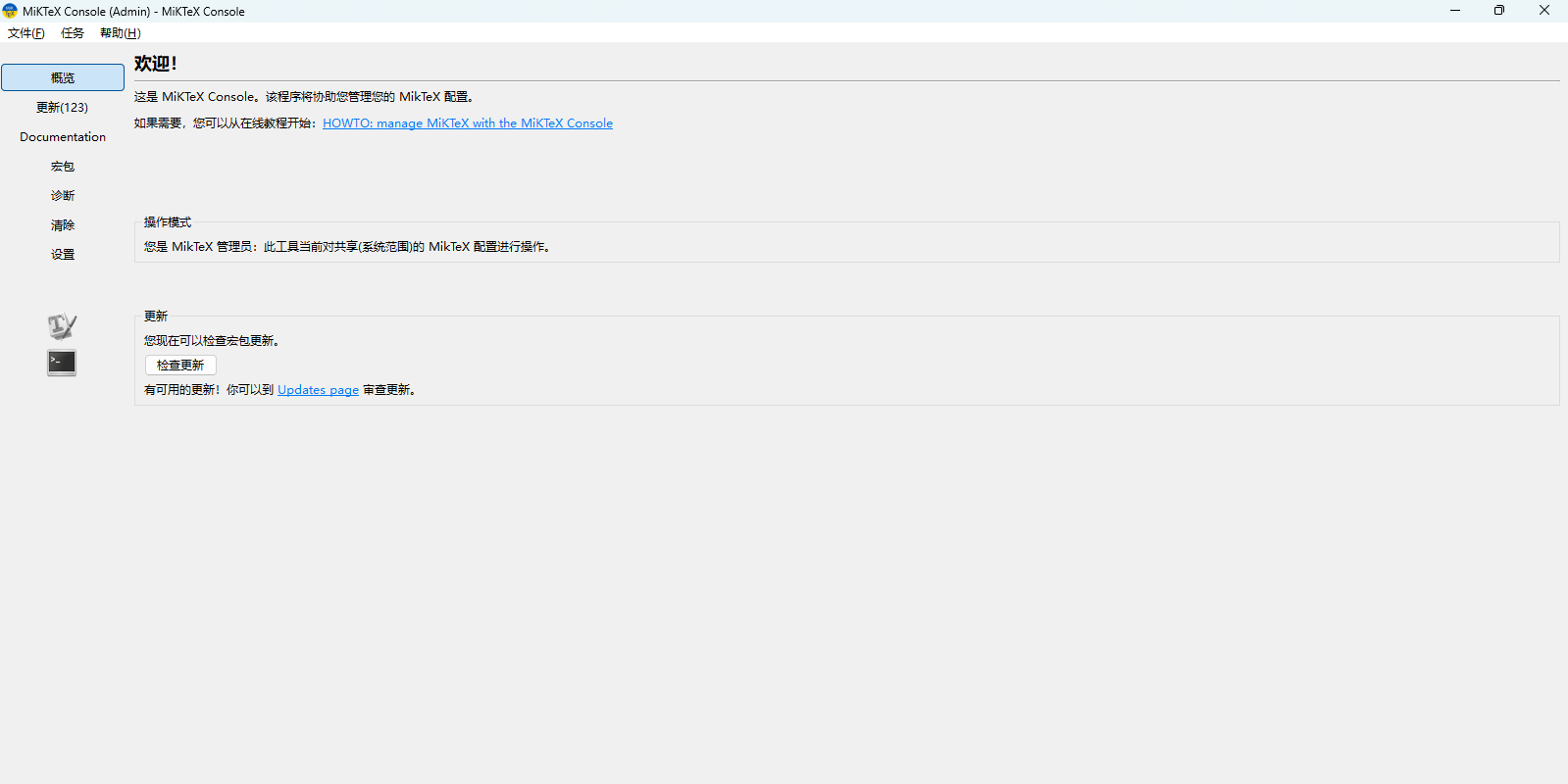Close the MiKTeX Console window
The width and height of the screenshot is (1568, 784).
1543,11
